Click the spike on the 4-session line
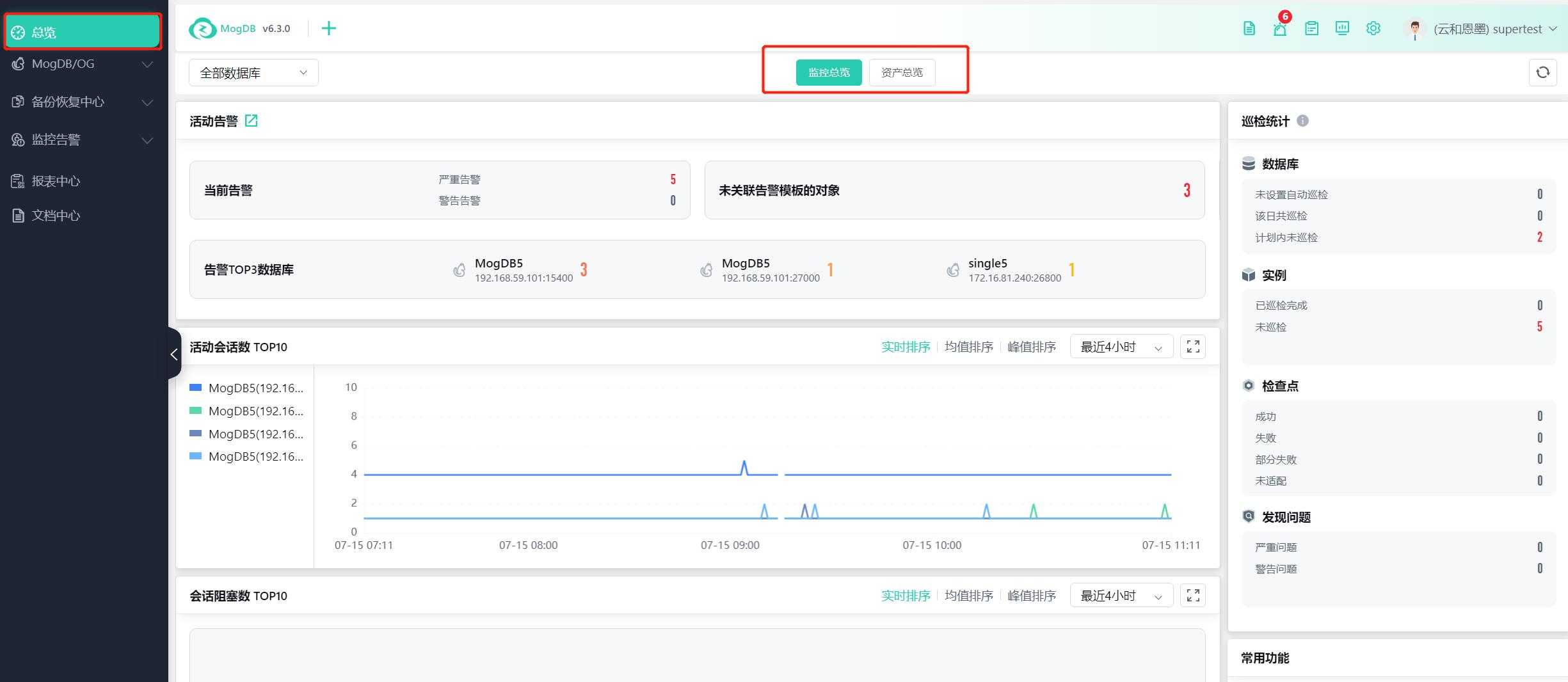1568x682 pixels. pos(744,467)
